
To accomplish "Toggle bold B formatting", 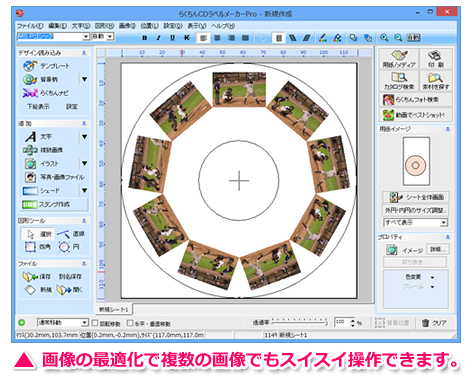I will tap(144, 38).
